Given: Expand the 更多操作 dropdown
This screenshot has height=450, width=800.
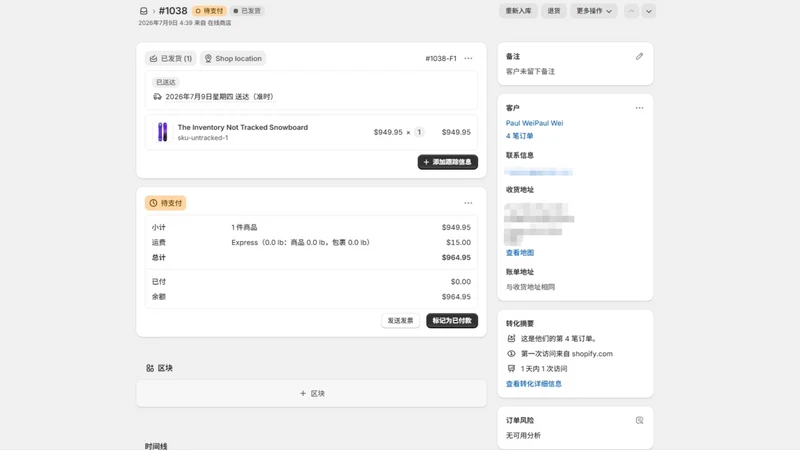Looking at the screenshot, I should (x=594, y=11).
